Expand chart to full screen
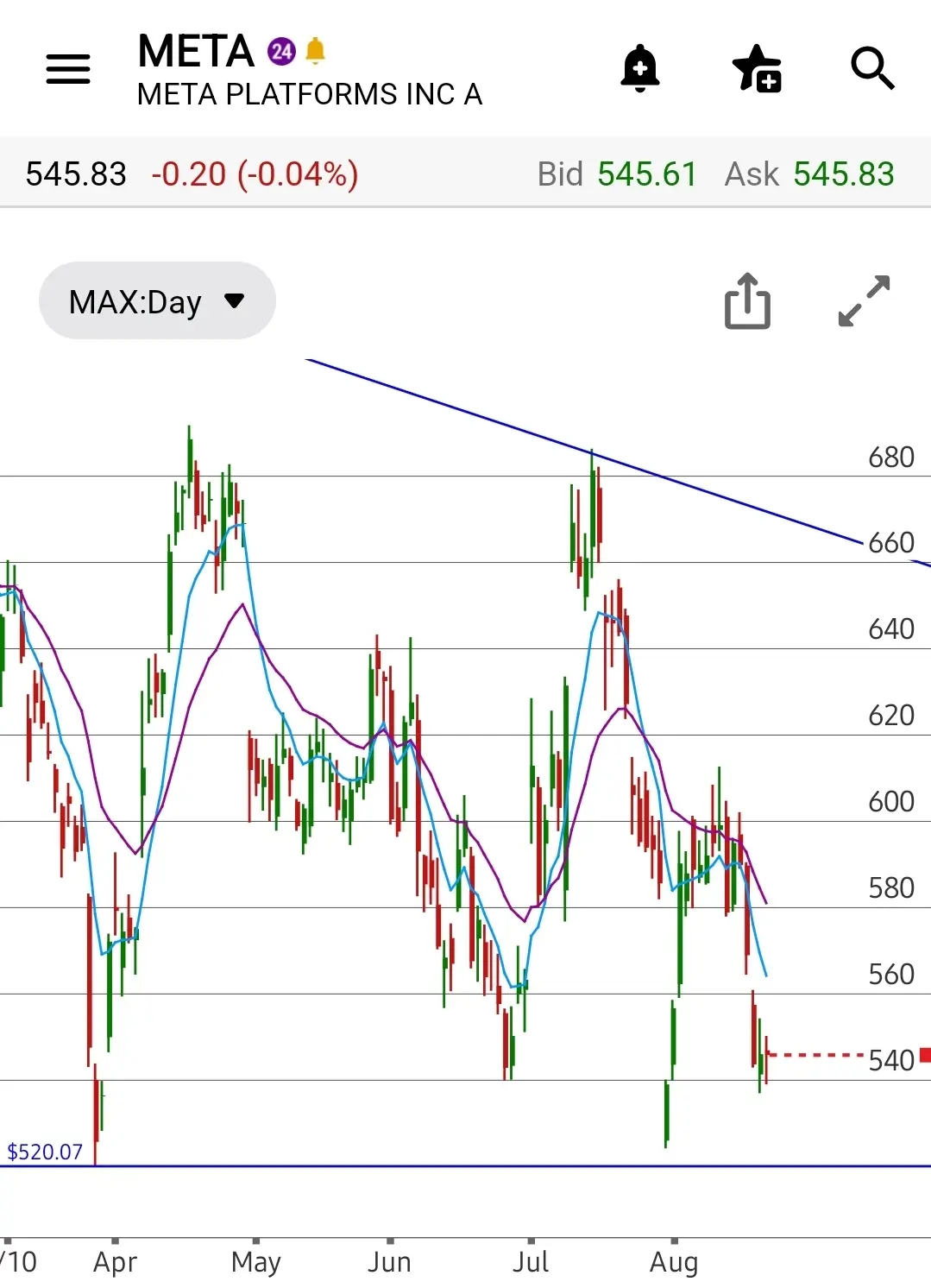The image size is (931, 1288). tap(864, 300)
